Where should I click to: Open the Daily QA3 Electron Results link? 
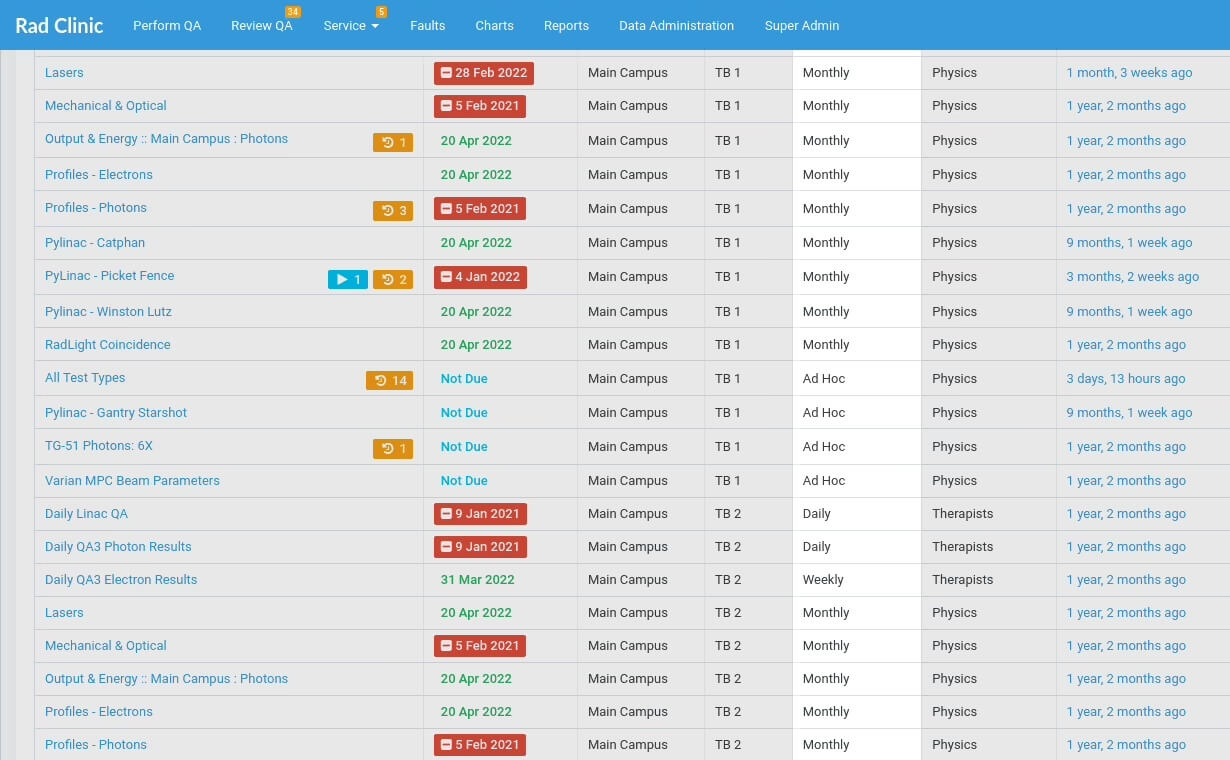click(x=121, y=579)
